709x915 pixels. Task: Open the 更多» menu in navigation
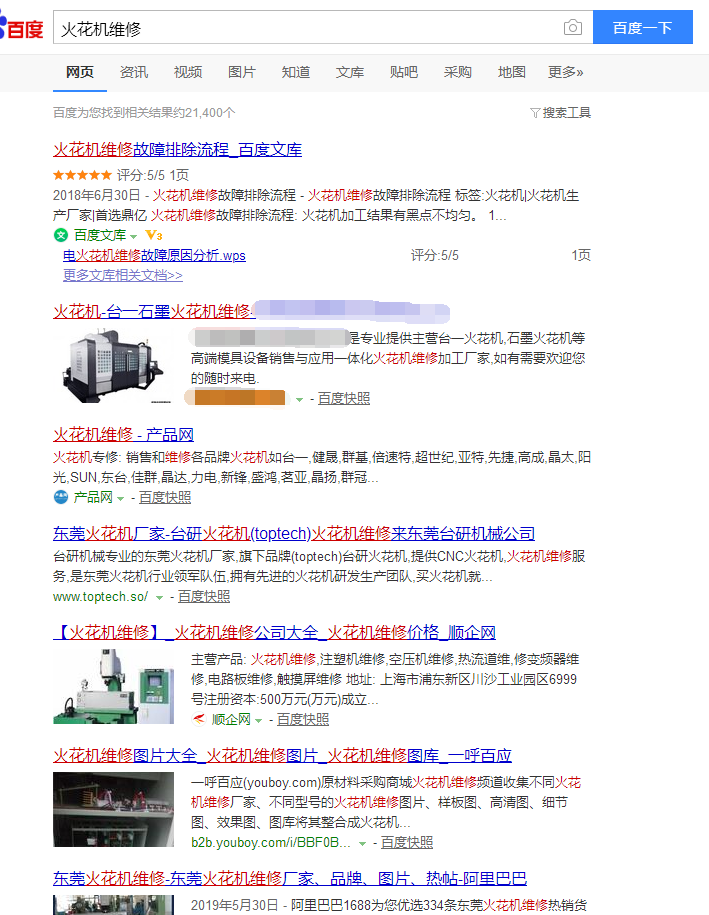pyautogui.click(x=565, y=72)
